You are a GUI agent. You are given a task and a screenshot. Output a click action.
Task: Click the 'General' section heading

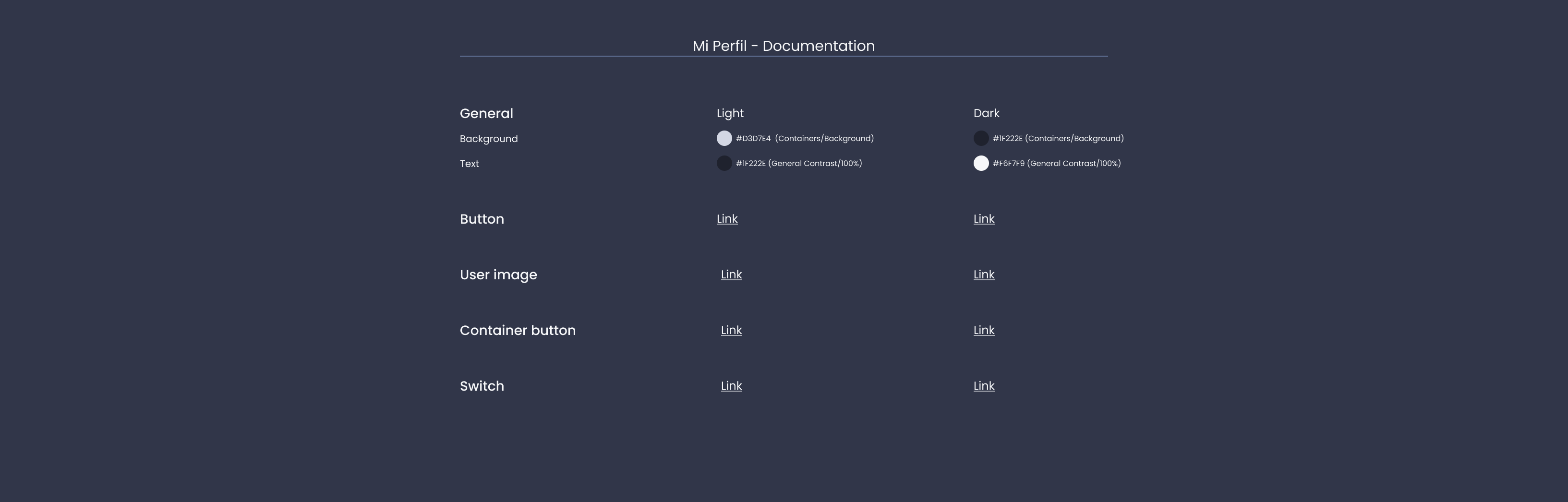pos(486,114)
